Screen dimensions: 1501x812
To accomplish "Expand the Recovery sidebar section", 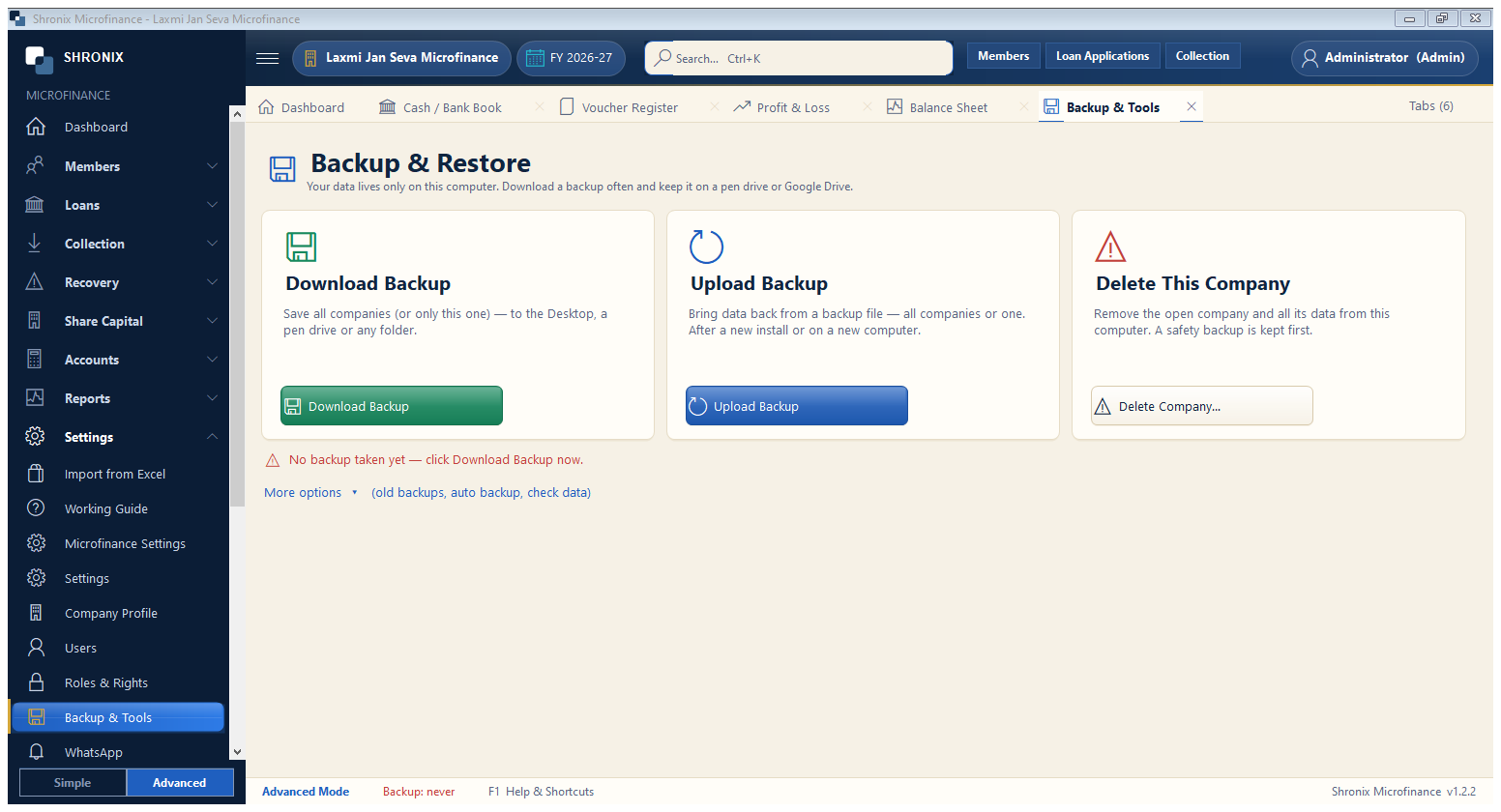I will click(122, 282).
